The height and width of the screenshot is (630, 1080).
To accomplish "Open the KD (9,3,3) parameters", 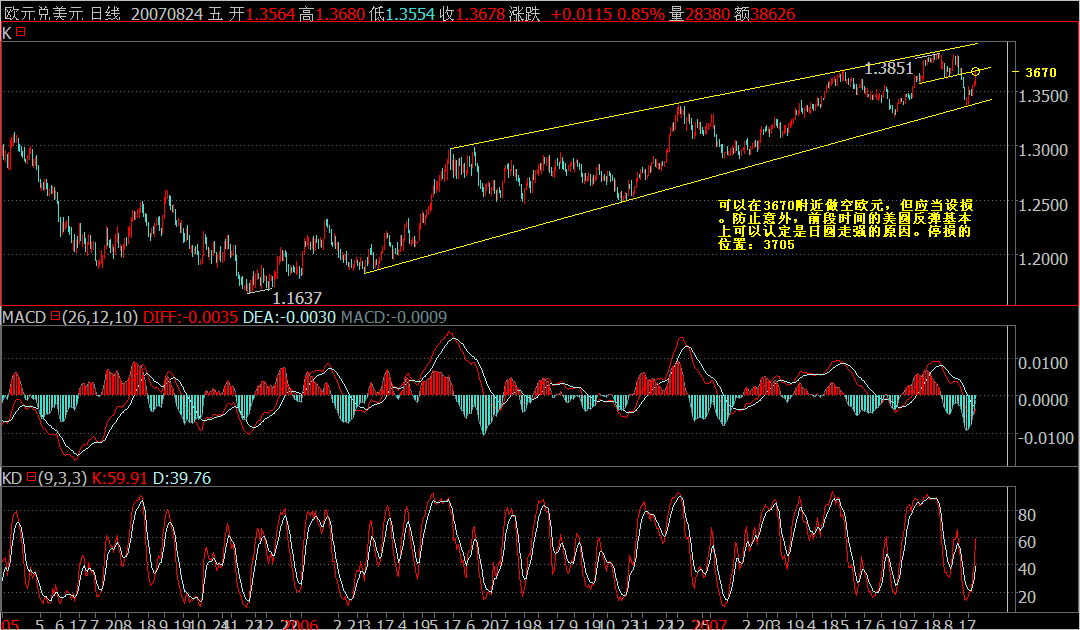I will (x=62, y=478).
